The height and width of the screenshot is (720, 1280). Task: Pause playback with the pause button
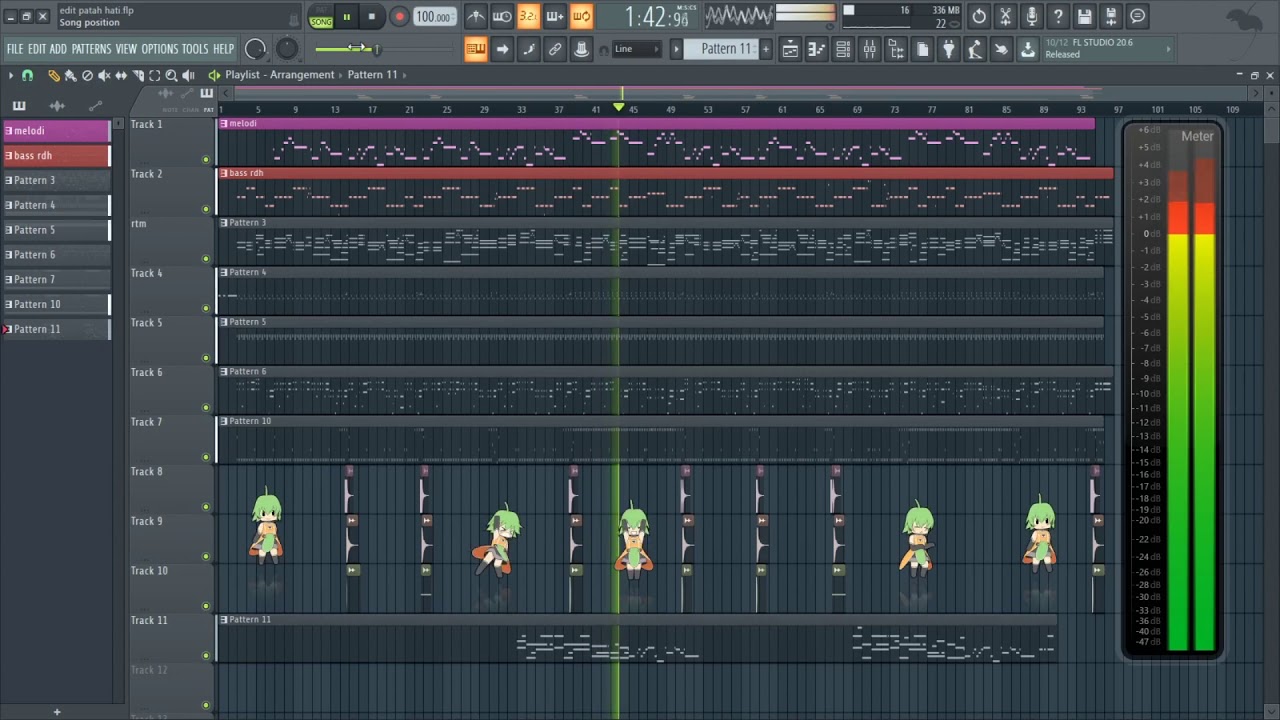click(346, 16)
